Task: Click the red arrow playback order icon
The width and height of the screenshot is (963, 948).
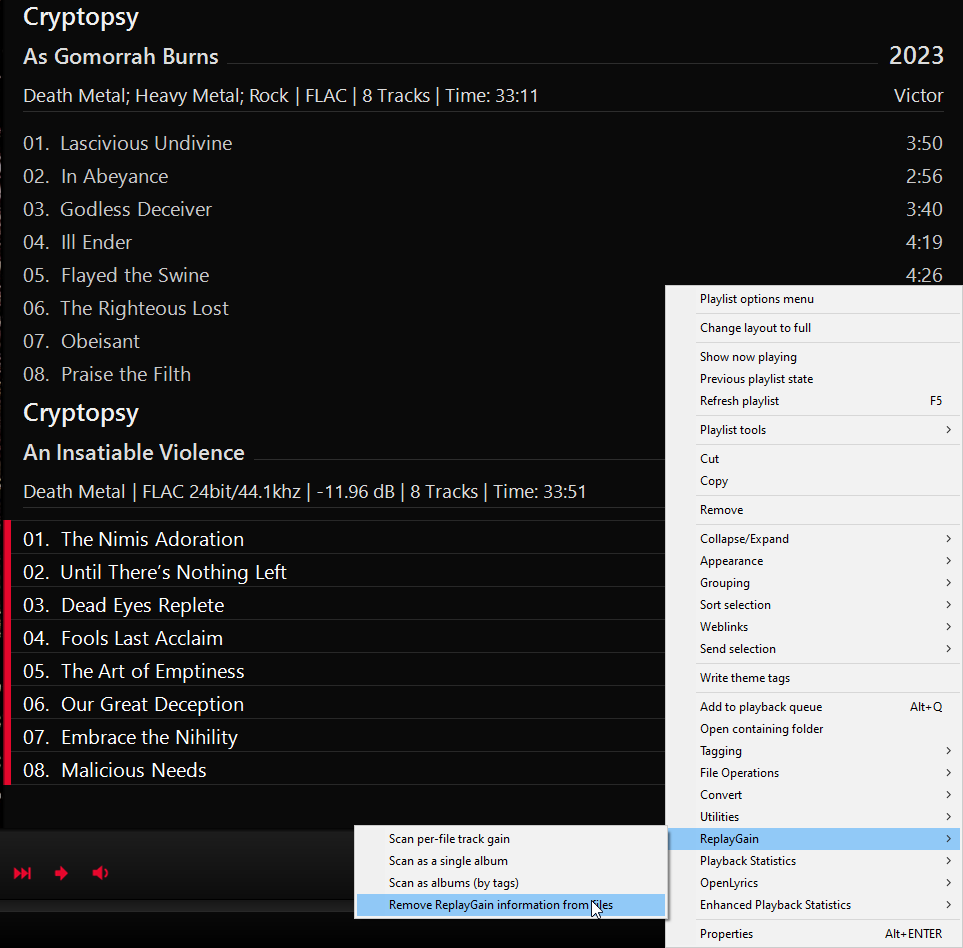Action: (x=61, y=873)
